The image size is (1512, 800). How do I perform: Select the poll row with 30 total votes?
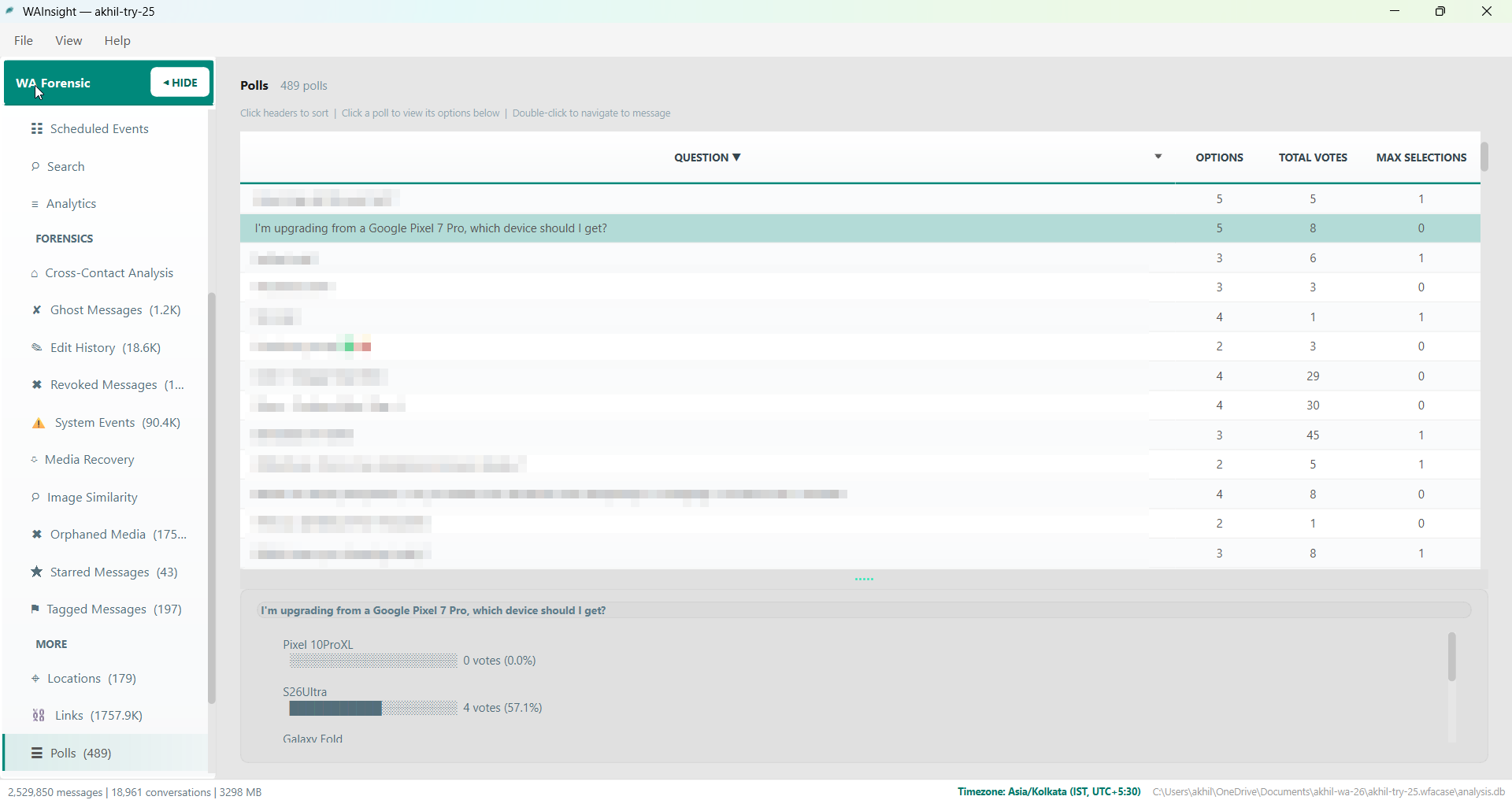point(860,406)
